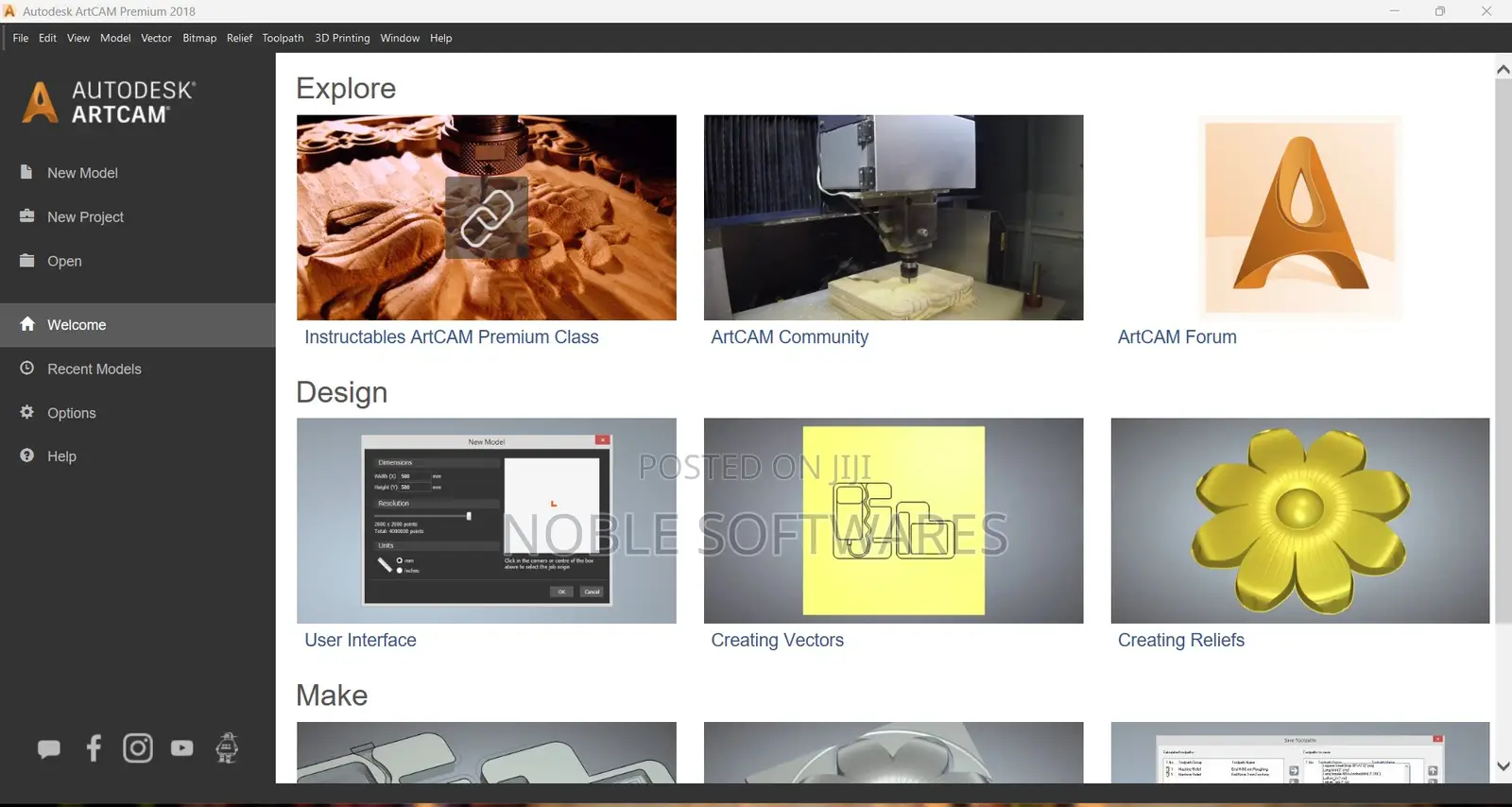Click the Creating Reliefs flower thumbnail
Image resolution: width=1512 pixels, height=807 pixels.
click(1300, 521)
